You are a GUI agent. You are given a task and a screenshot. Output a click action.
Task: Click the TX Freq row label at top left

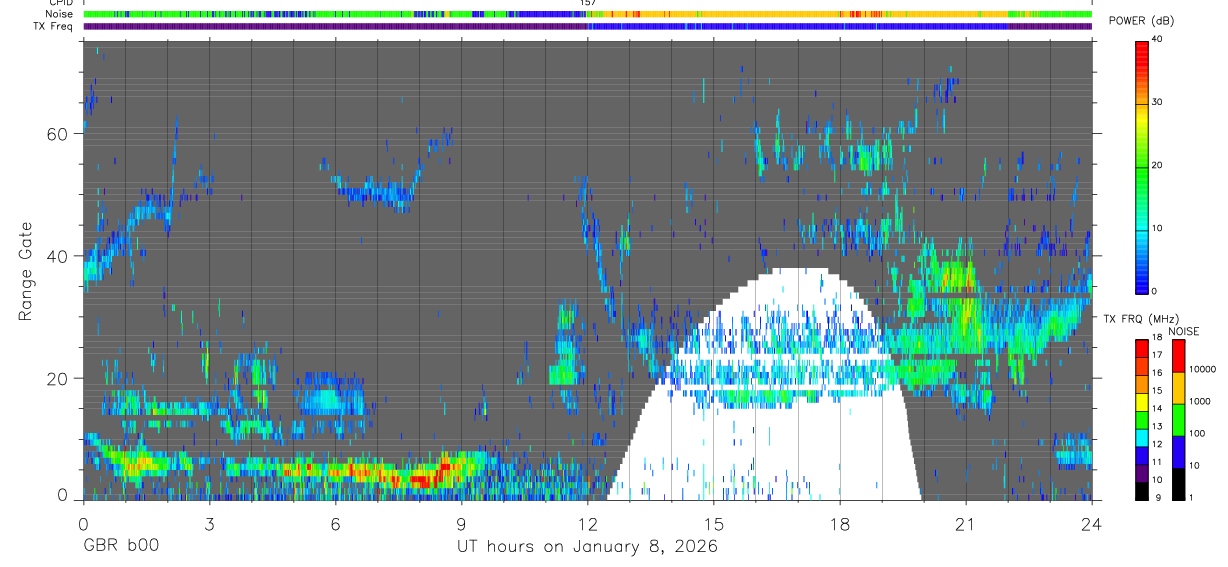pyautogui.click(x=53, y=26)
